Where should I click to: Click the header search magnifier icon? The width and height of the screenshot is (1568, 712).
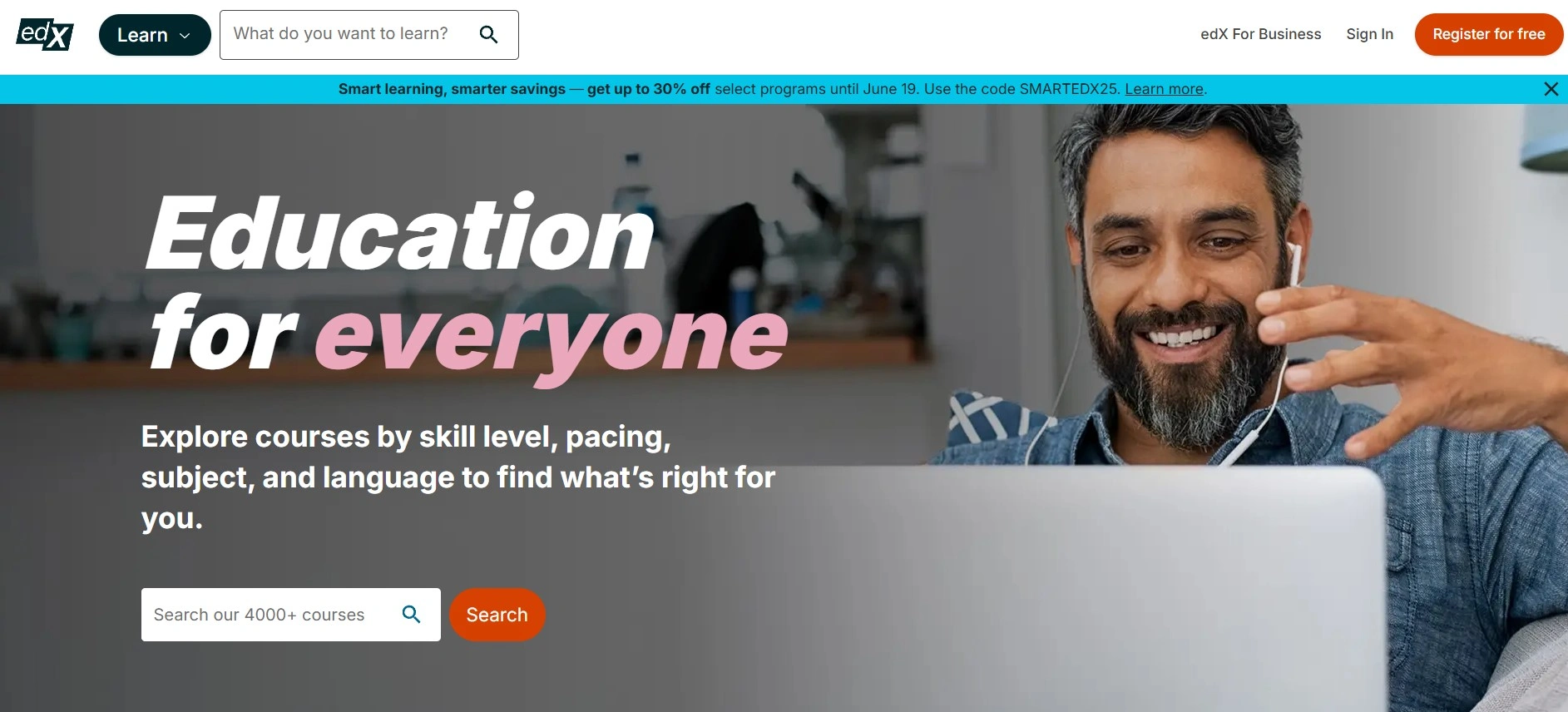488,35
